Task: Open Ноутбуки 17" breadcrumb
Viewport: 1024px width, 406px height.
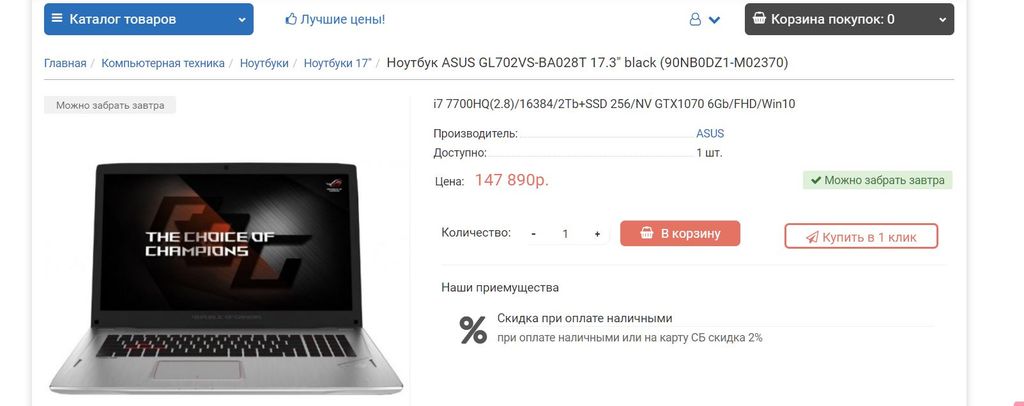Action: click(338, 63)
